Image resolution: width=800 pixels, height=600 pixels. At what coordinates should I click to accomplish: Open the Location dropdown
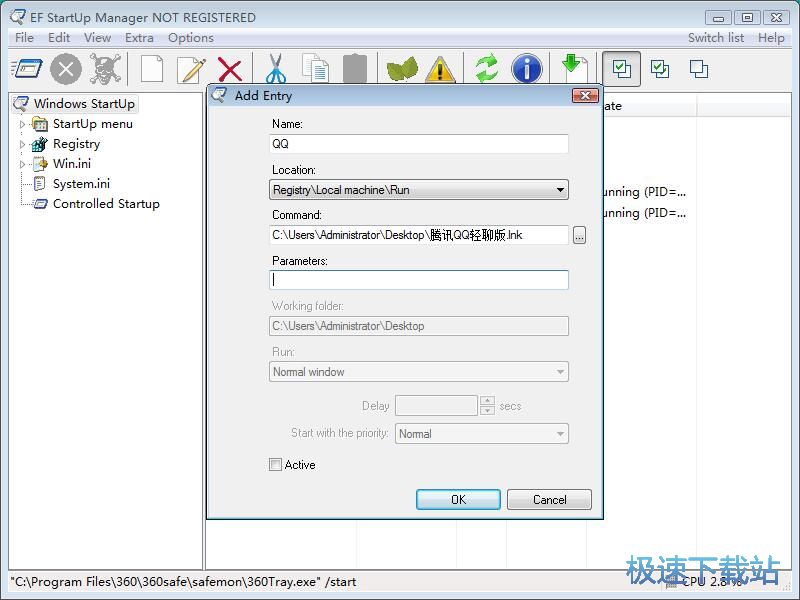tap(418, 190)
